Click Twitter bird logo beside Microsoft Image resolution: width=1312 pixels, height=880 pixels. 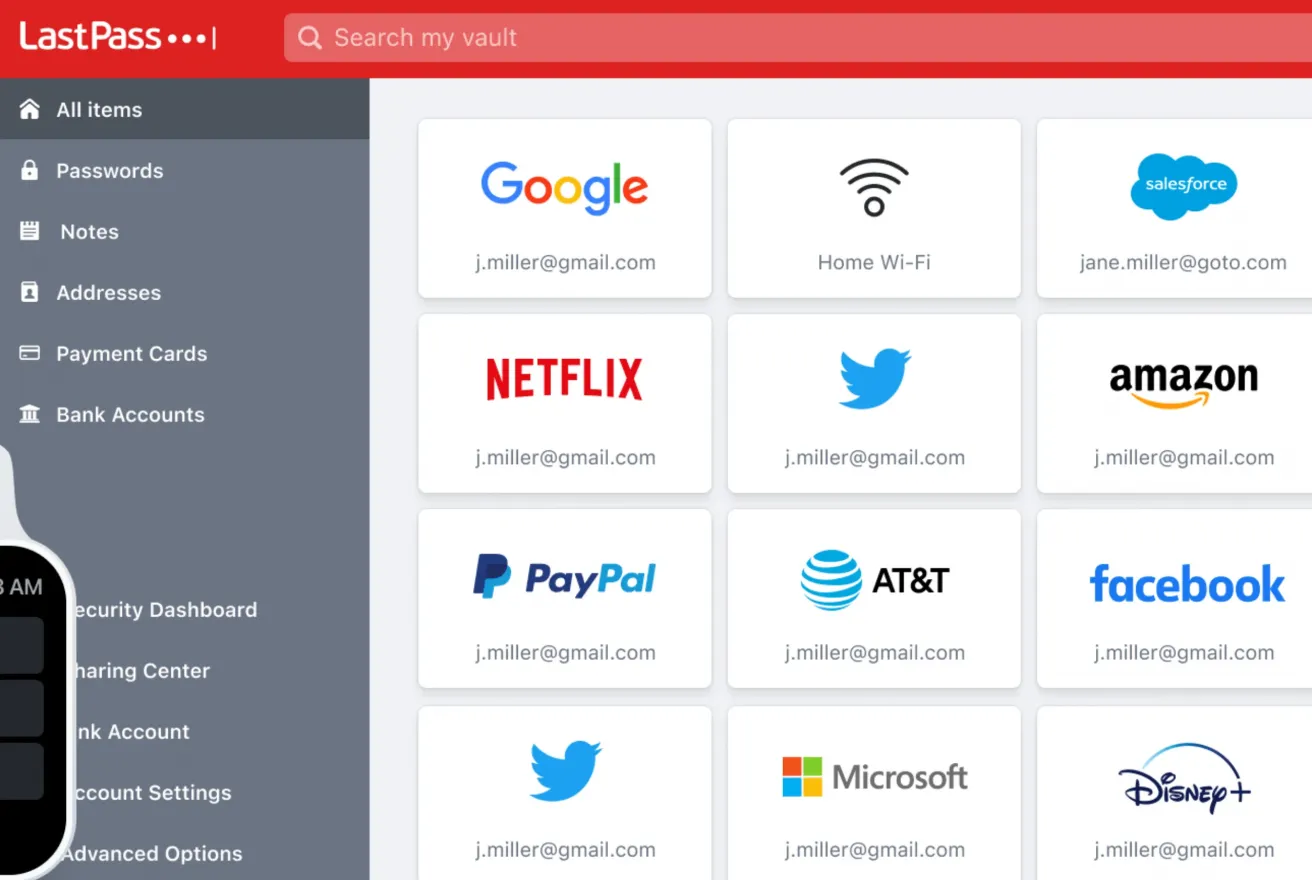click(565, 771)
